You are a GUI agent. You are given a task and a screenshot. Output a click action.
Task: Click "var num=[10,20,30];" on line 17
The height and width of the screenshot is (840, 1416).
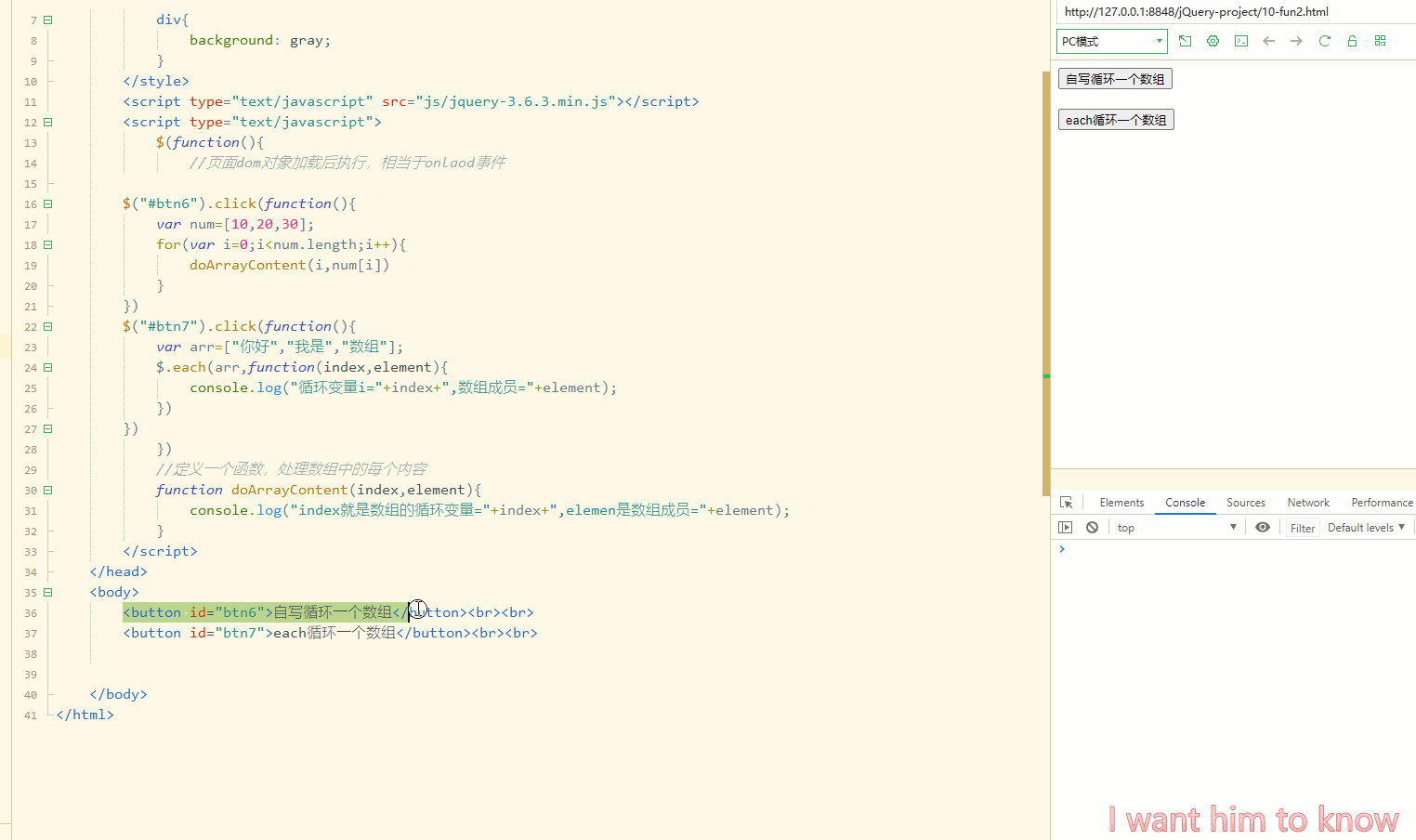click(x=235, y=224)
